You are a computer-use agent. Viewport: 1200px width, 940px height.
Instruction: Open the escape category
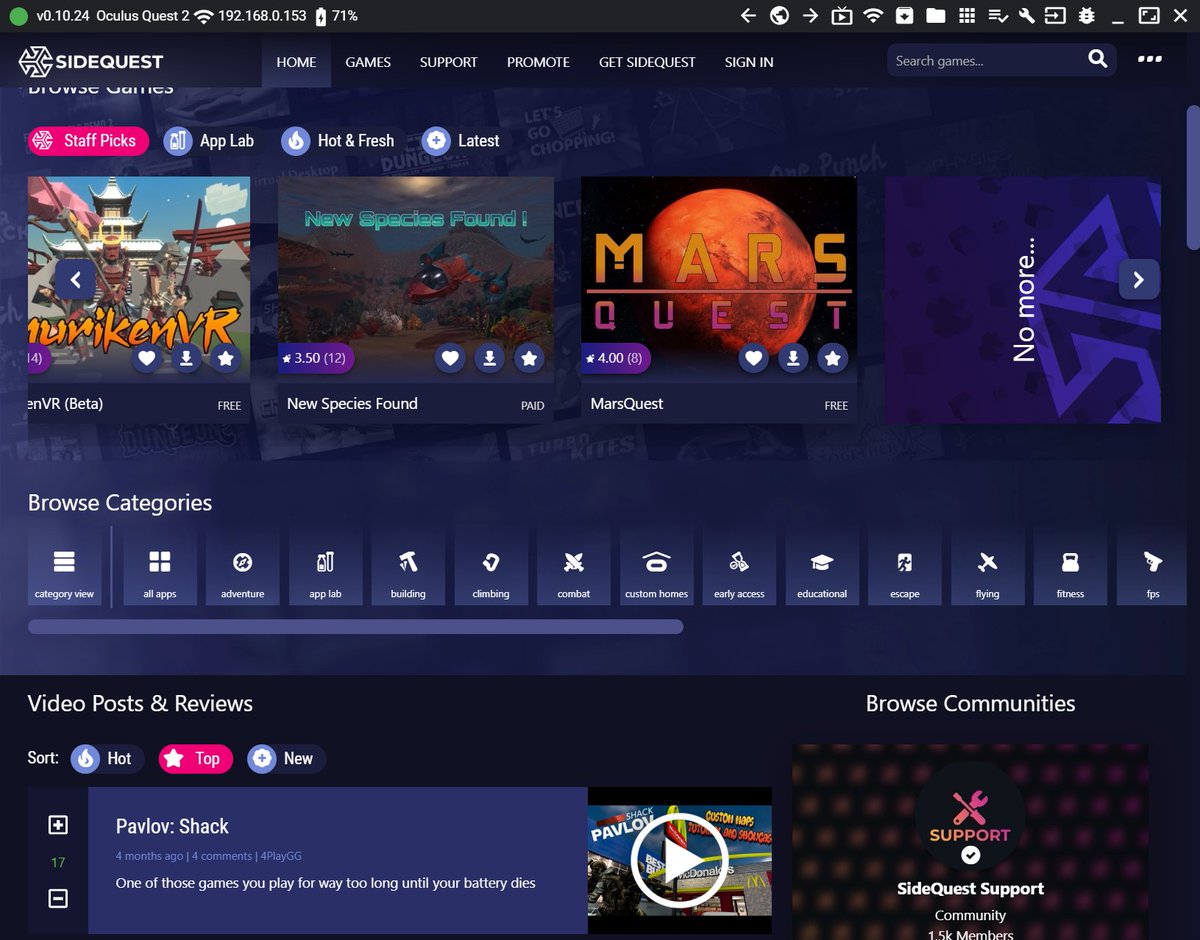pyautogui.click(x=905, y=567)
